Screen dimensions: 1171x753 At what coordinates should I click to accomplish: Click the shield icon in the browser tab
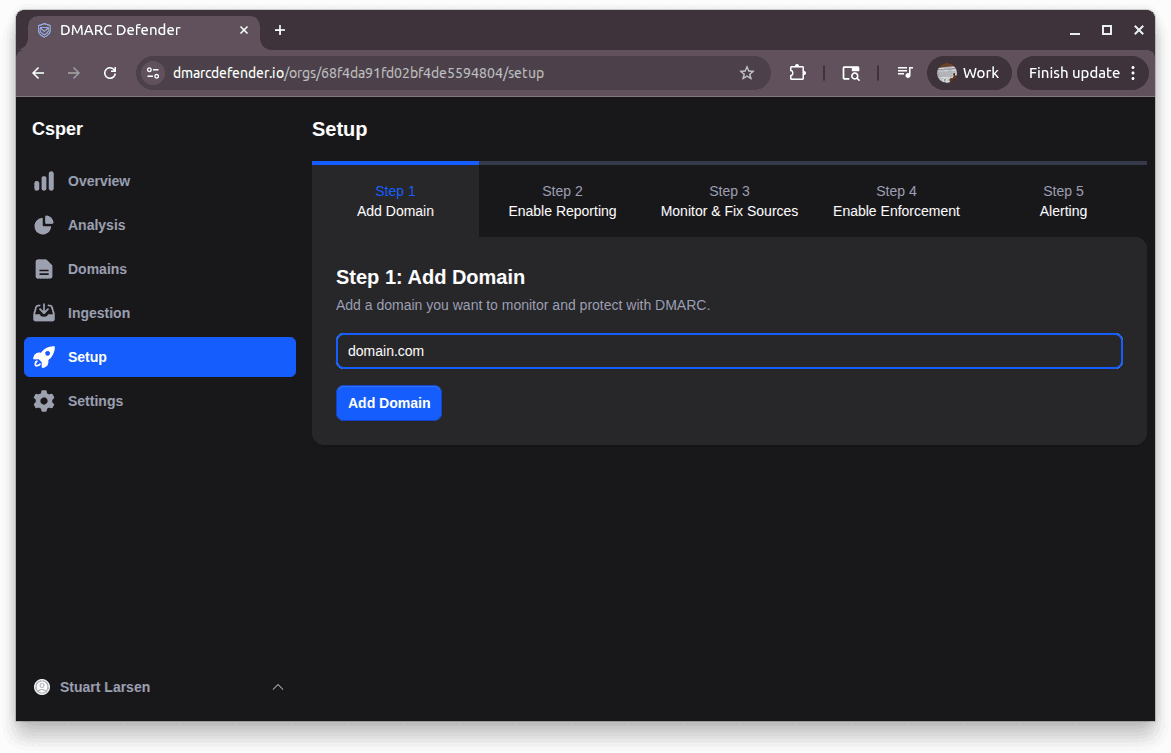click(43, 30)
